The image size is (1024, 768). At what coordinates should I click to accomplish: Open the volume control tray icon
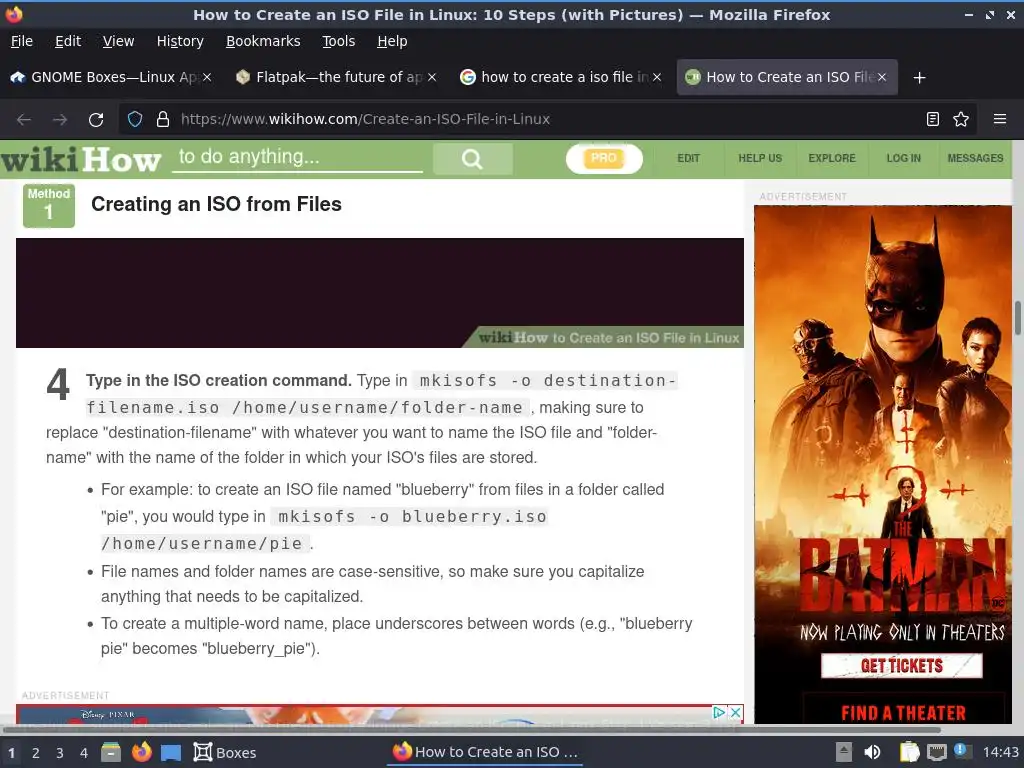(x=872, y=752)
